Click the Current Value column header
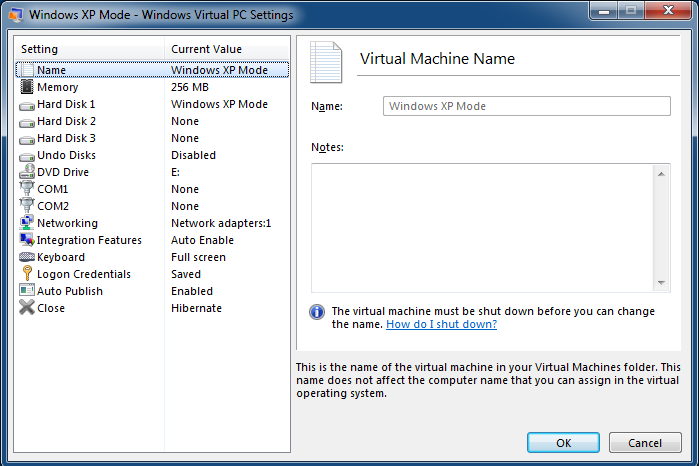The height and width of the screenshot is (466, 699). pyautogui.click(x=227, y=49)
